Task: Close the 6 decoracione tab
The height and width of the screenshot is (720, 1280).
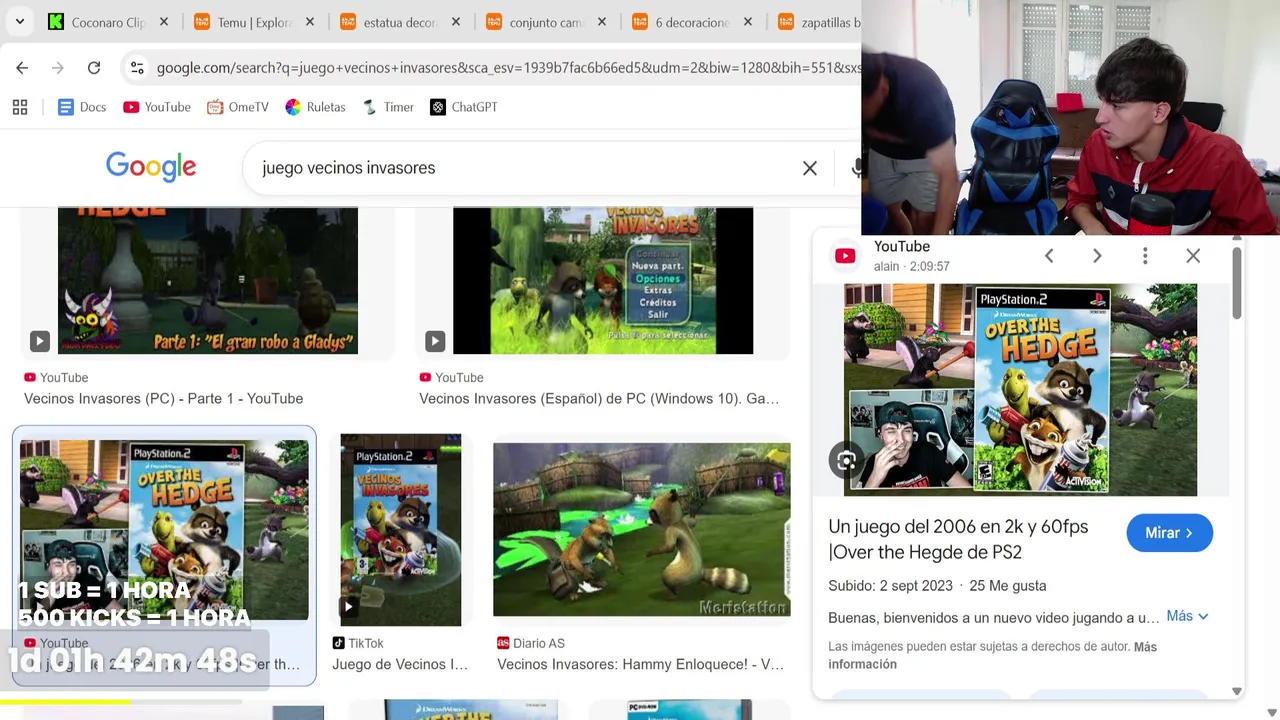Action: (748, 22)
